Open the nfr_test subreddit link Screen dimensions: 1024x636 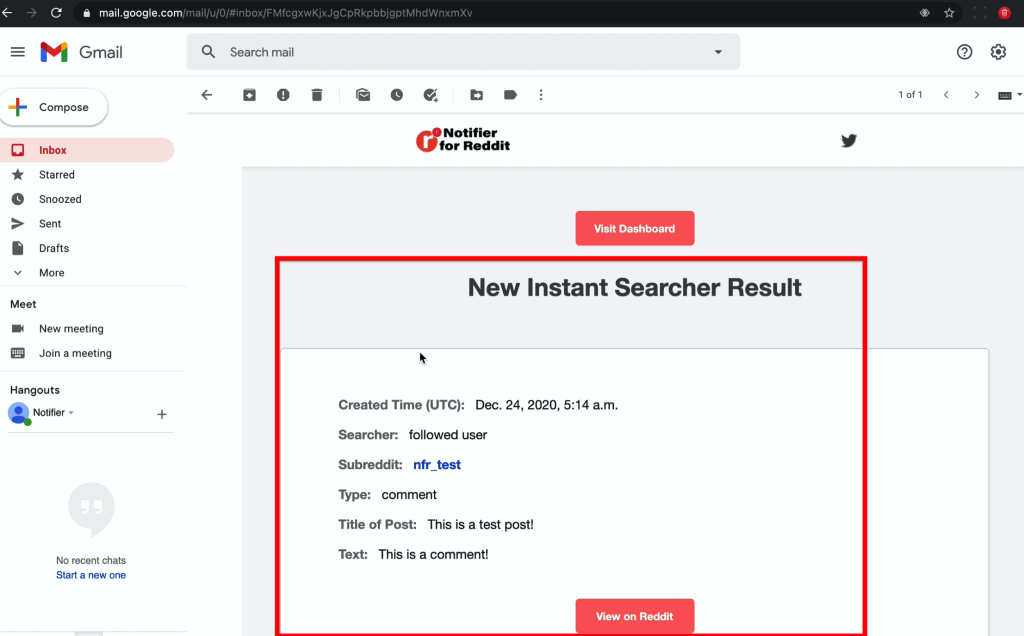(437, 465)
